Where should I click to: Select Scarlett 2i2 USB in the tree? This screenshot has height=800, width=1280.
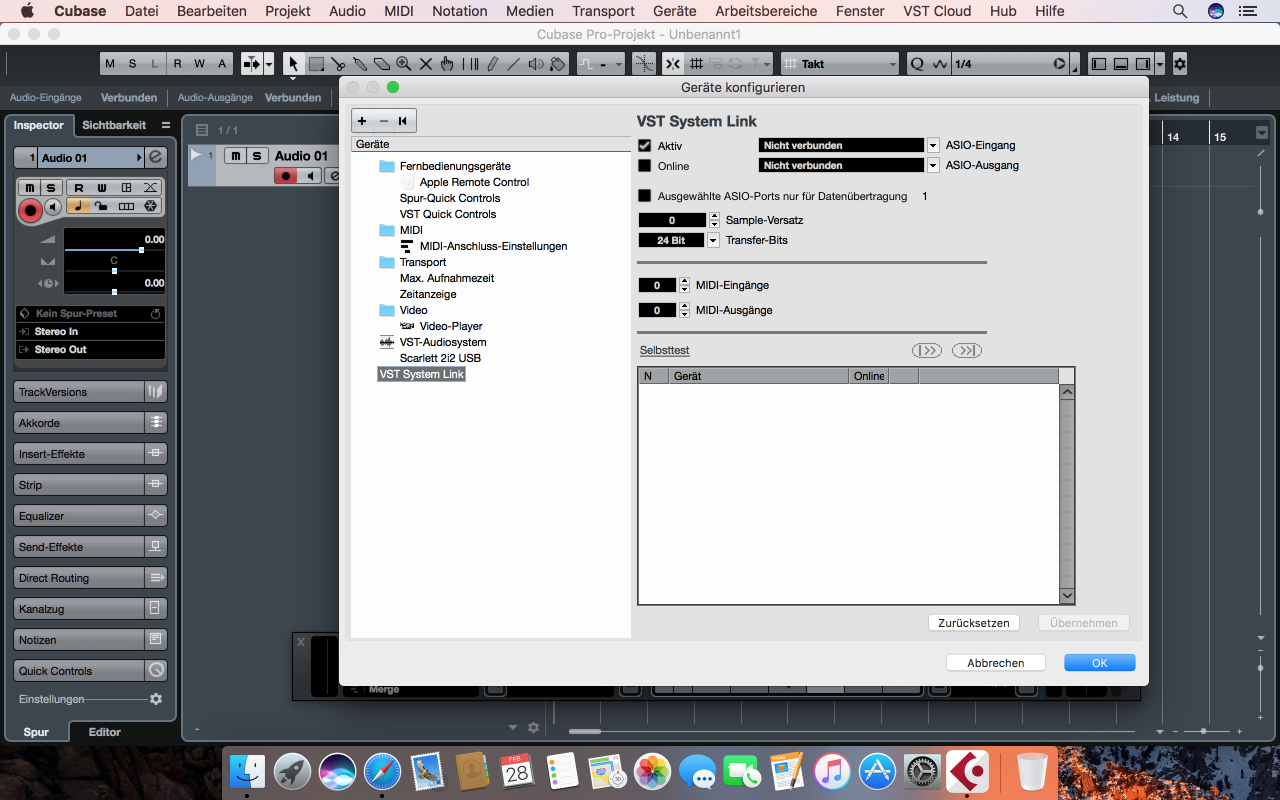(x=440, y=358)
